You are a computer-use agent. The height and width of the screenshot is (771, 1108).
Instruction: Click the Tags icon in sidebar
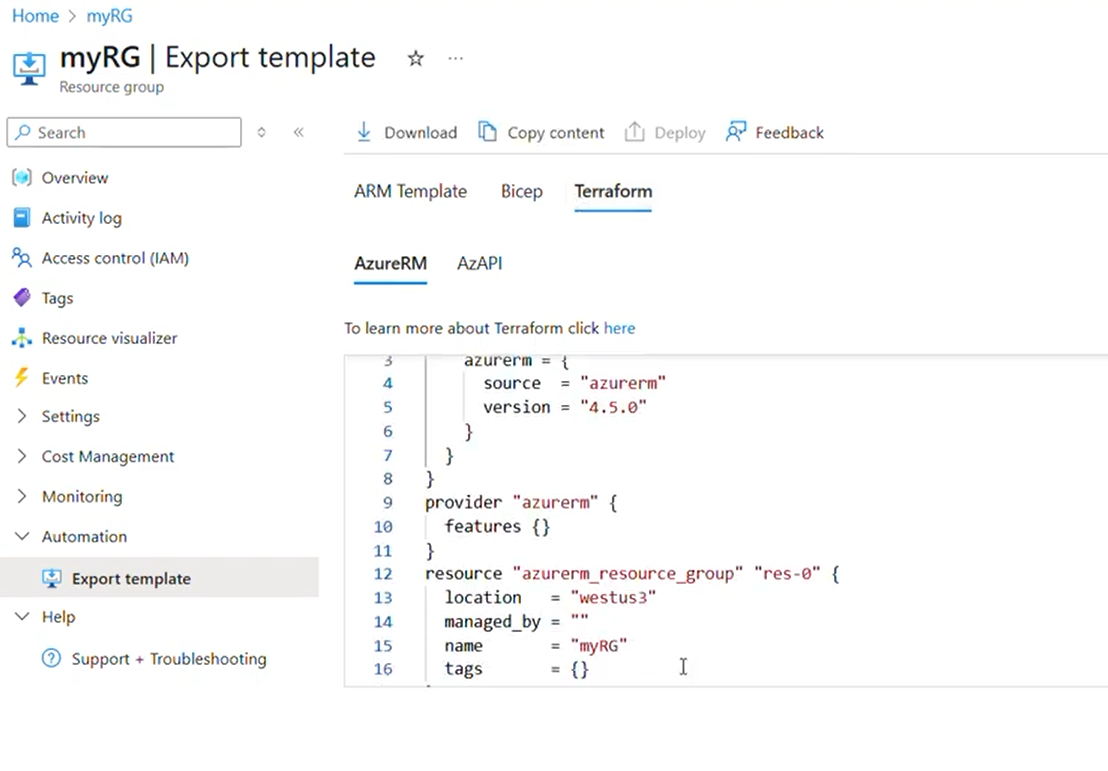tap(22, 298)
